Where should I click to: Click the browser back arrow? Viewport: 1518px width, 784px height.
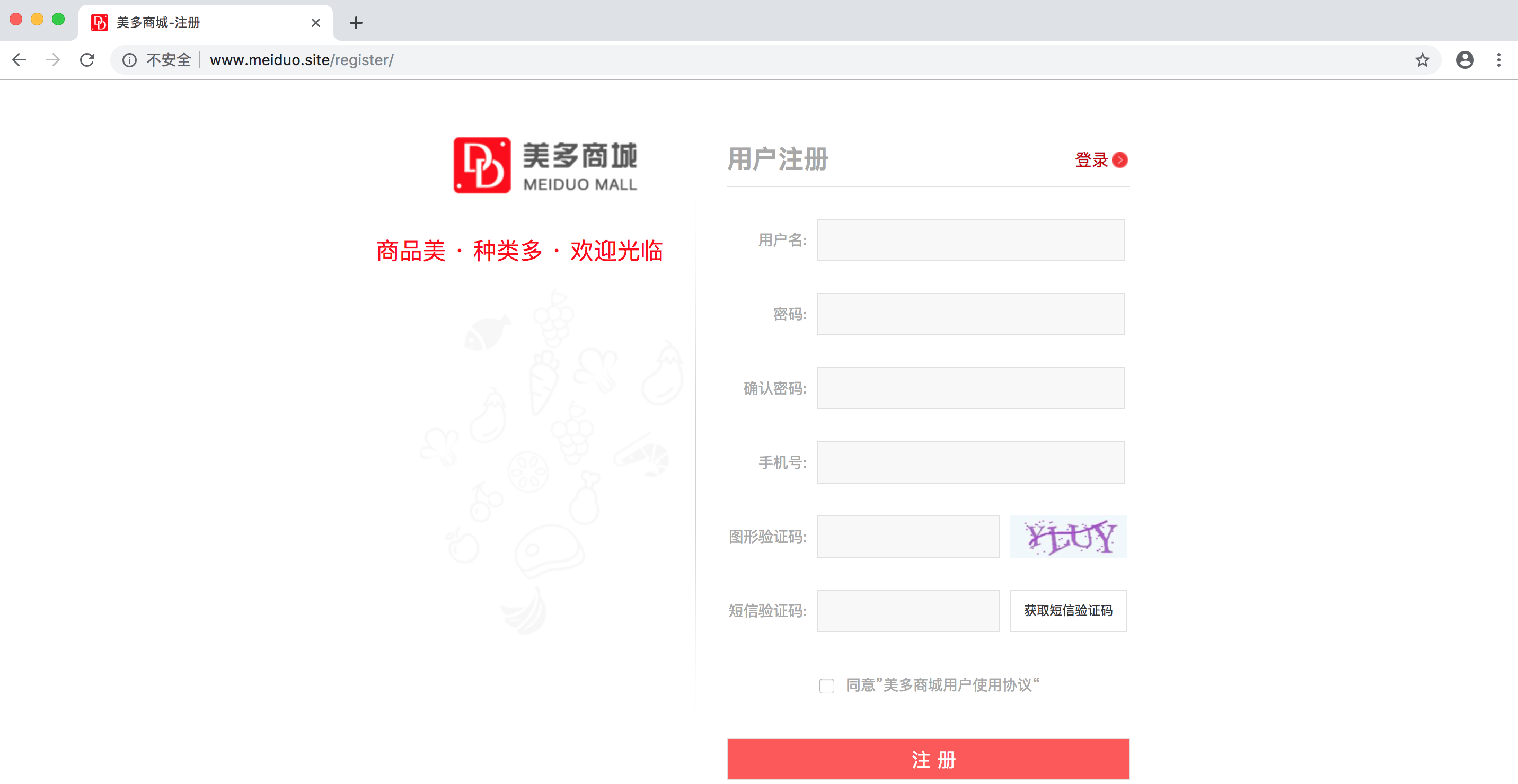(20, 59)
